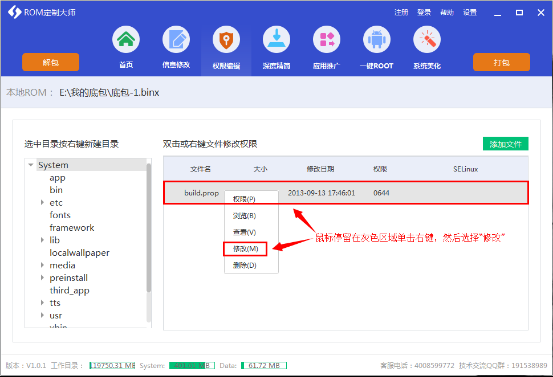Screen dimensions: 553x377
Task: Expand the media folder arrow
Action: coord(42,265)
